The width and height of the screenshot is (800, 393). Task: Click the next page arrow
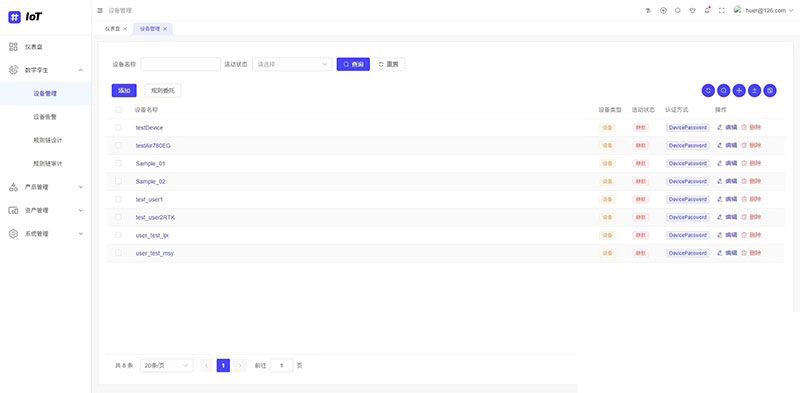(x=240, y=365)
